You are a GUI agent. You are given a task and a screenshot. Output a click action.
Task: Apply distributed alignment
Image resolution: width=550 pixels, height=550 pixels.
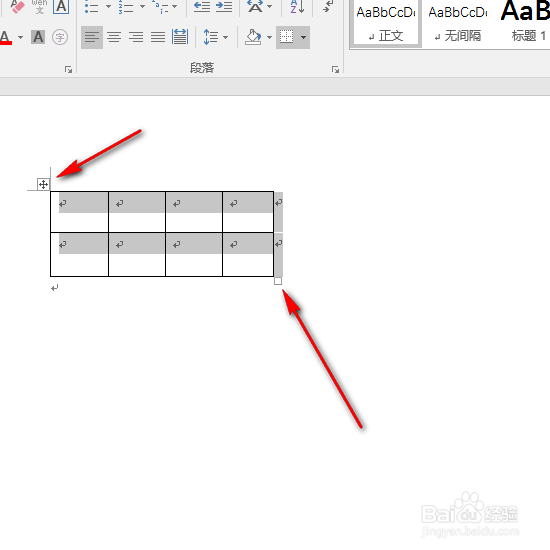pos(180,37)
